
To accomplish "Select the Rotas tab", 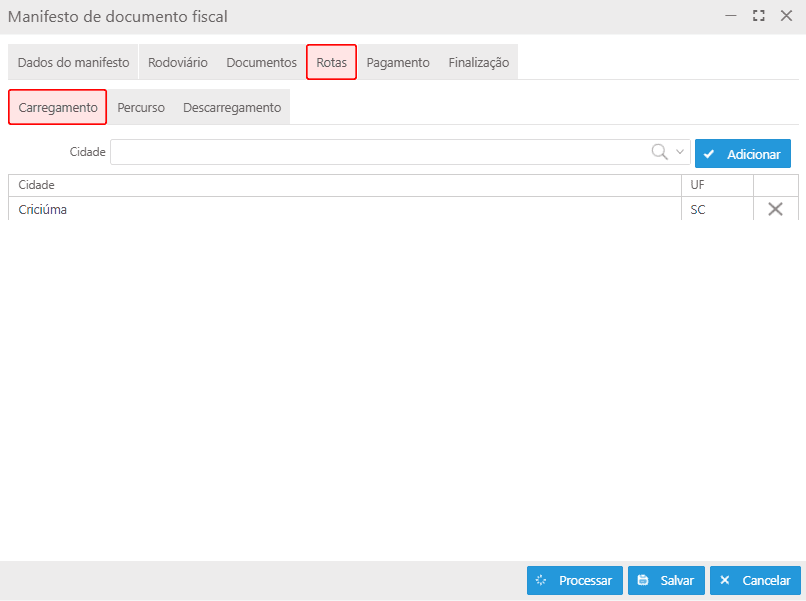I will (331, 62).
